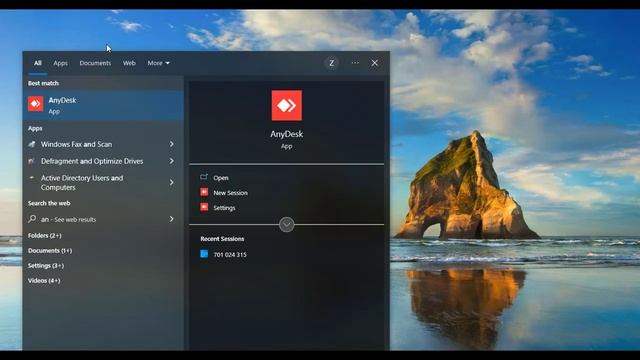
Task: Click the Open action text
Action: [221, 178]
